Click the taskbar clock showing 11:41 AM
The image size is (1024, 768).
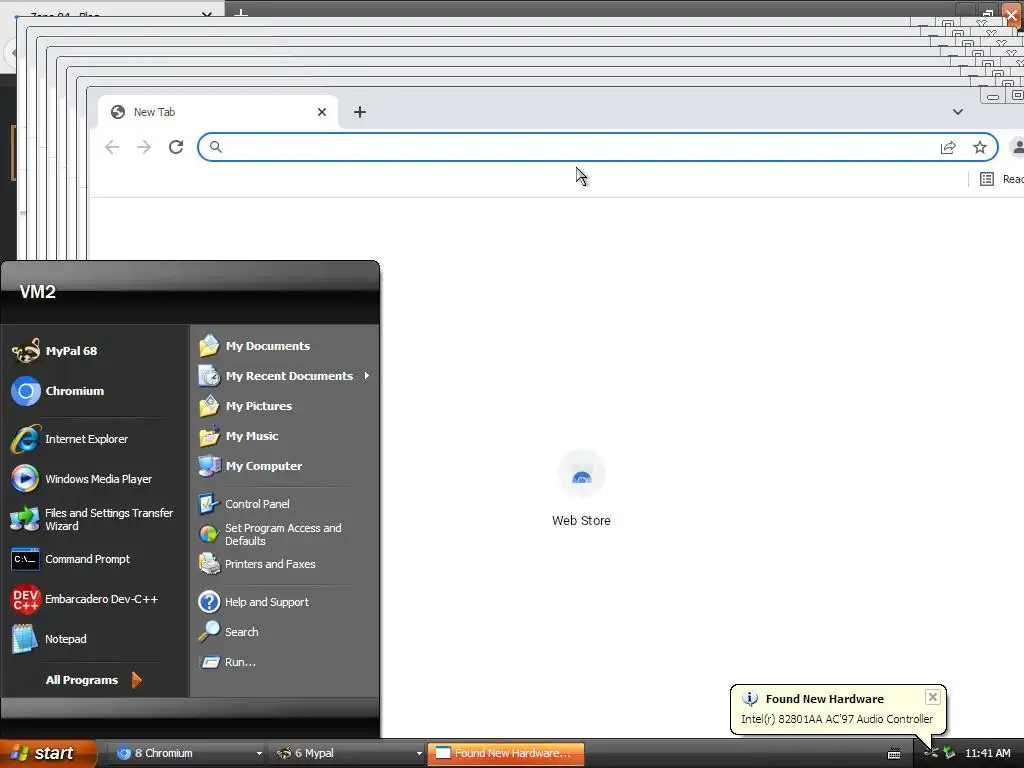(987, 753)
